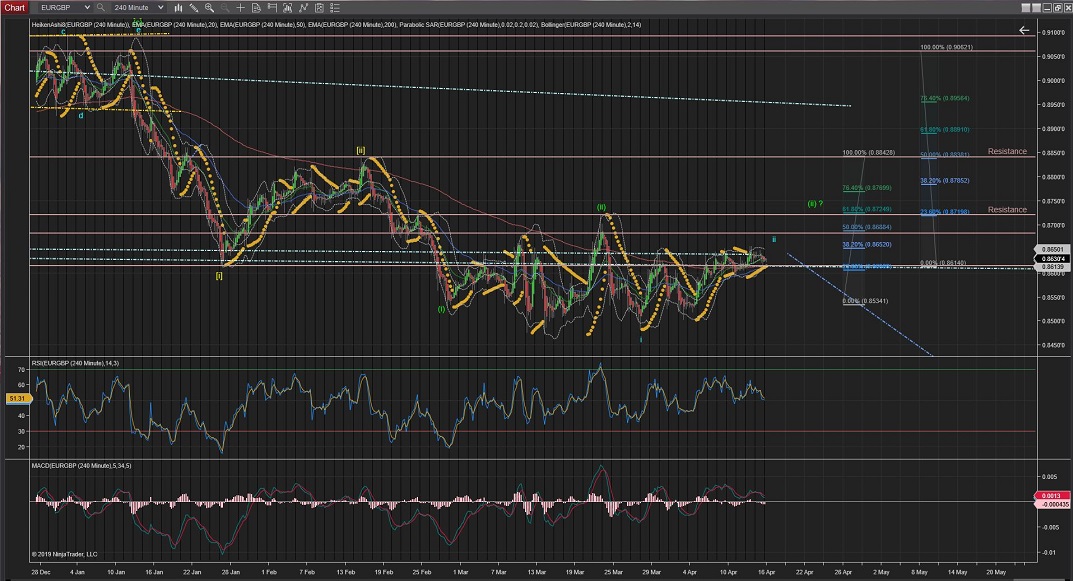Click the 50.00% (0.86884) Fibonacci label
The width and height of the screenshot is (1073, 581).
(866, 227)
